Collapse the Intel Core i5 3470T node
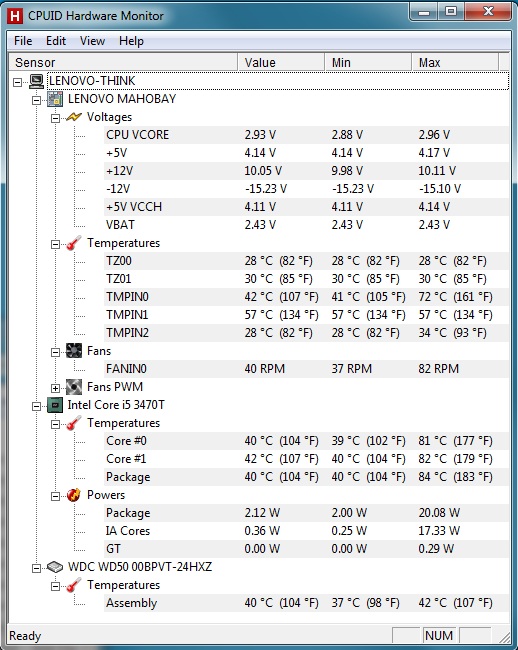Screen dimensions: 518x650 click(x=36, y=406)
